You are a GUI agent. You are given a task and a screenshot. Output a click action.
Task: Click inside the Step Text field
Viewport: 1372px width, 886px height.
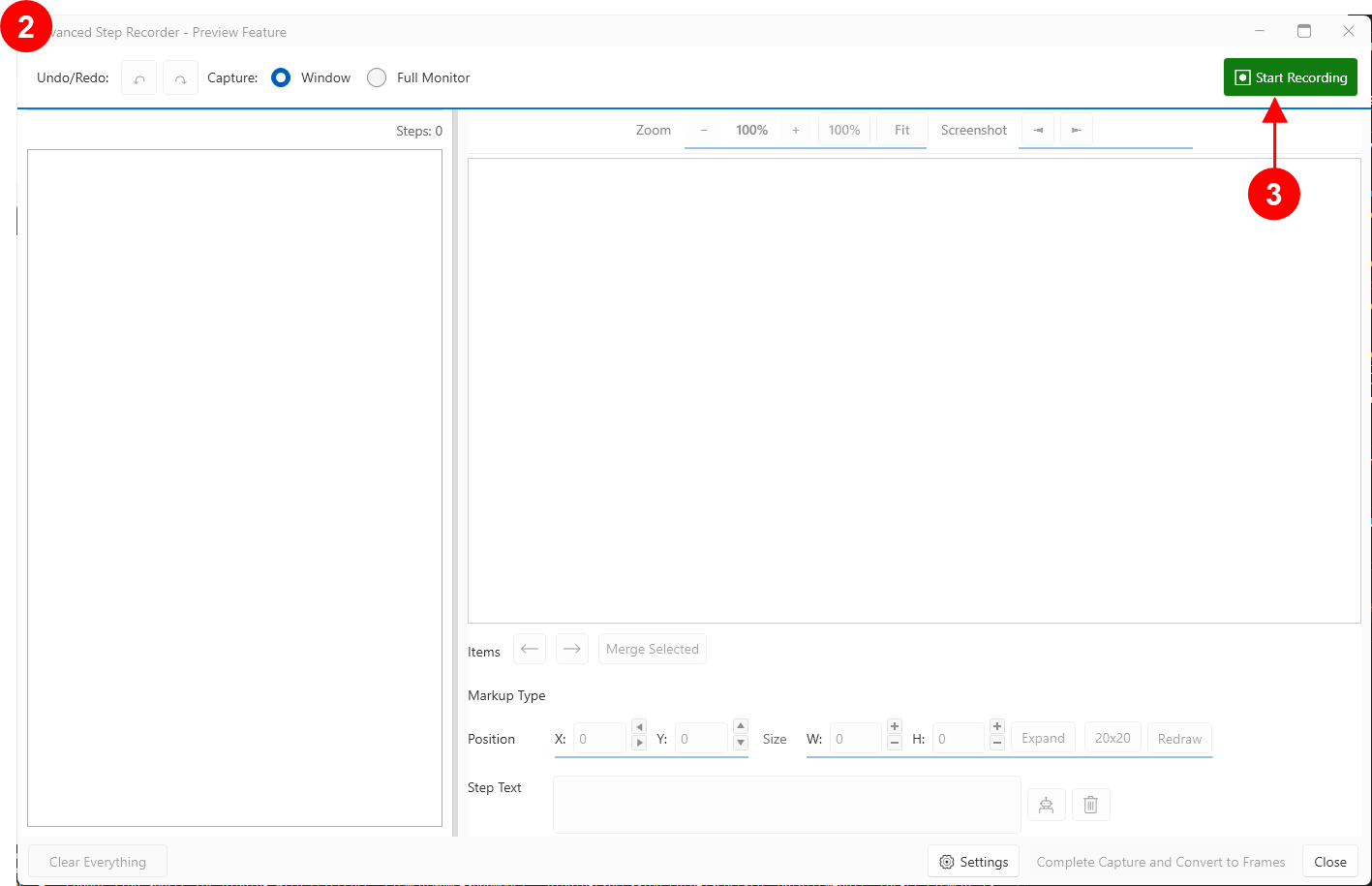[786, 804]
